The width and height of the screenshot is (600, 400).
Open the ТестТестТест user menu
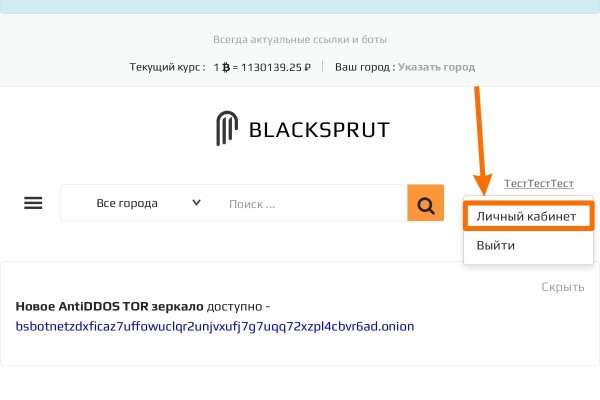click(539, 183)
